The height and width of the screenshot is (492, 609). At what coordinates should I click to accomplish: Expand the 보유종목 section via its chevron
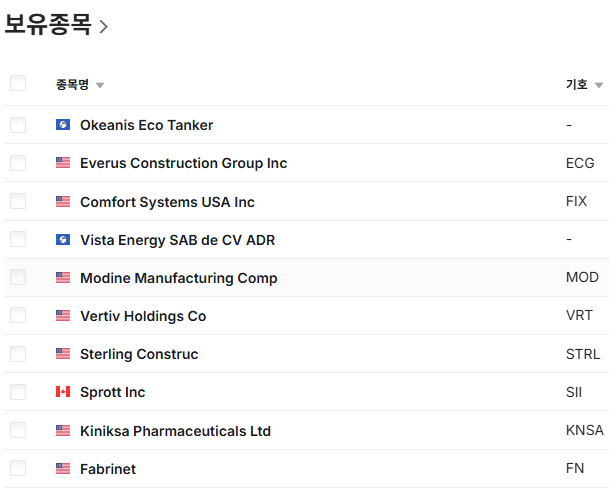[103, 27]
